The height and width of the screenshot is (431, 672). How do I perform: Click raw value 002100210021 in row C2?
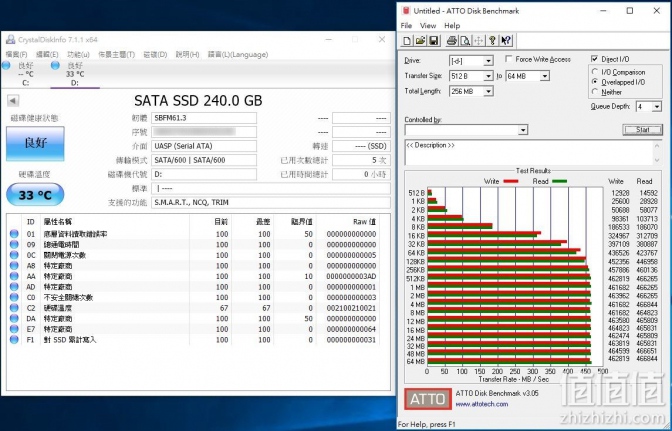point(351,308)
